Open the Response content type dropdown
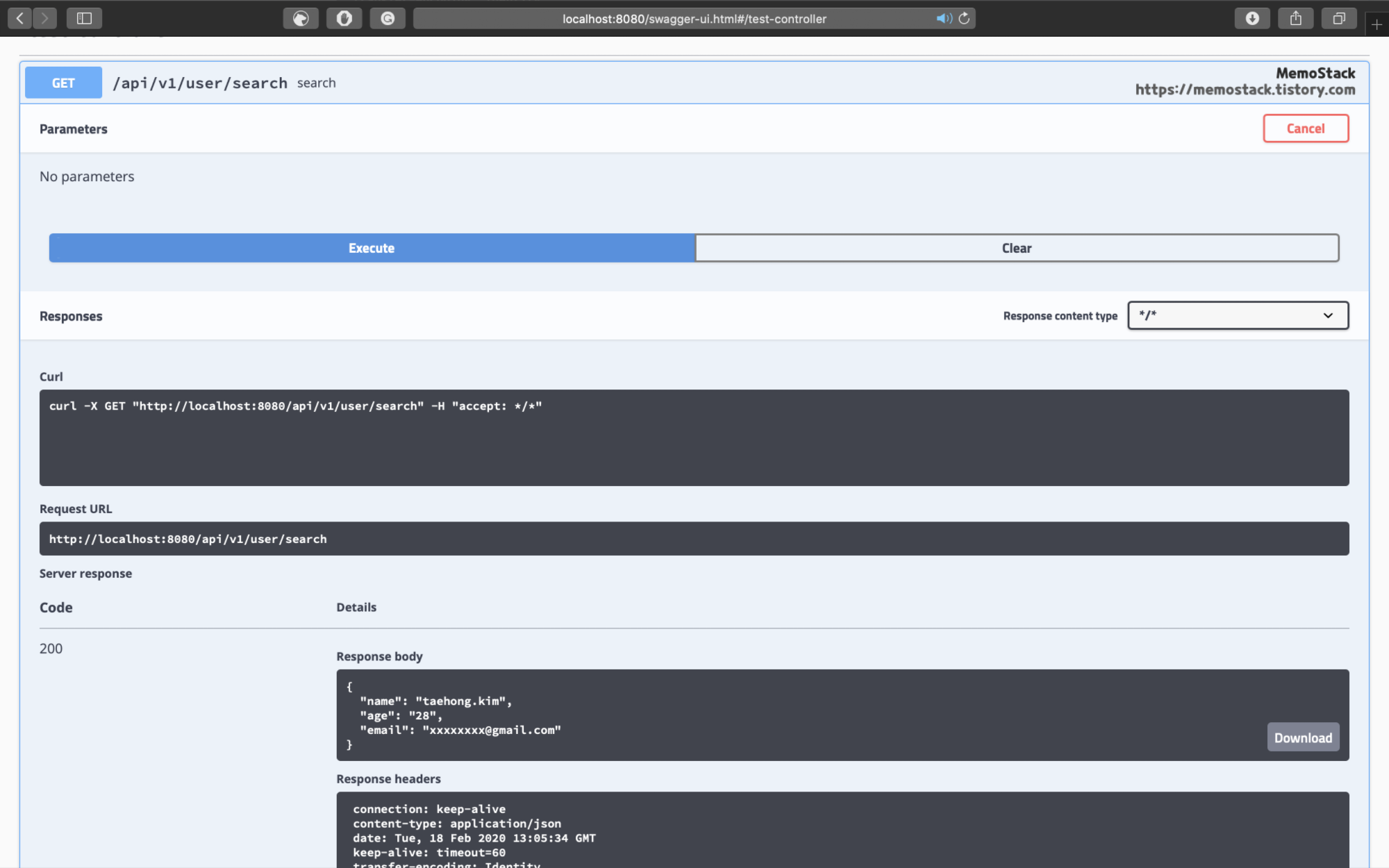Screen dimensions: 1389x868 [x=1238, y=315]
